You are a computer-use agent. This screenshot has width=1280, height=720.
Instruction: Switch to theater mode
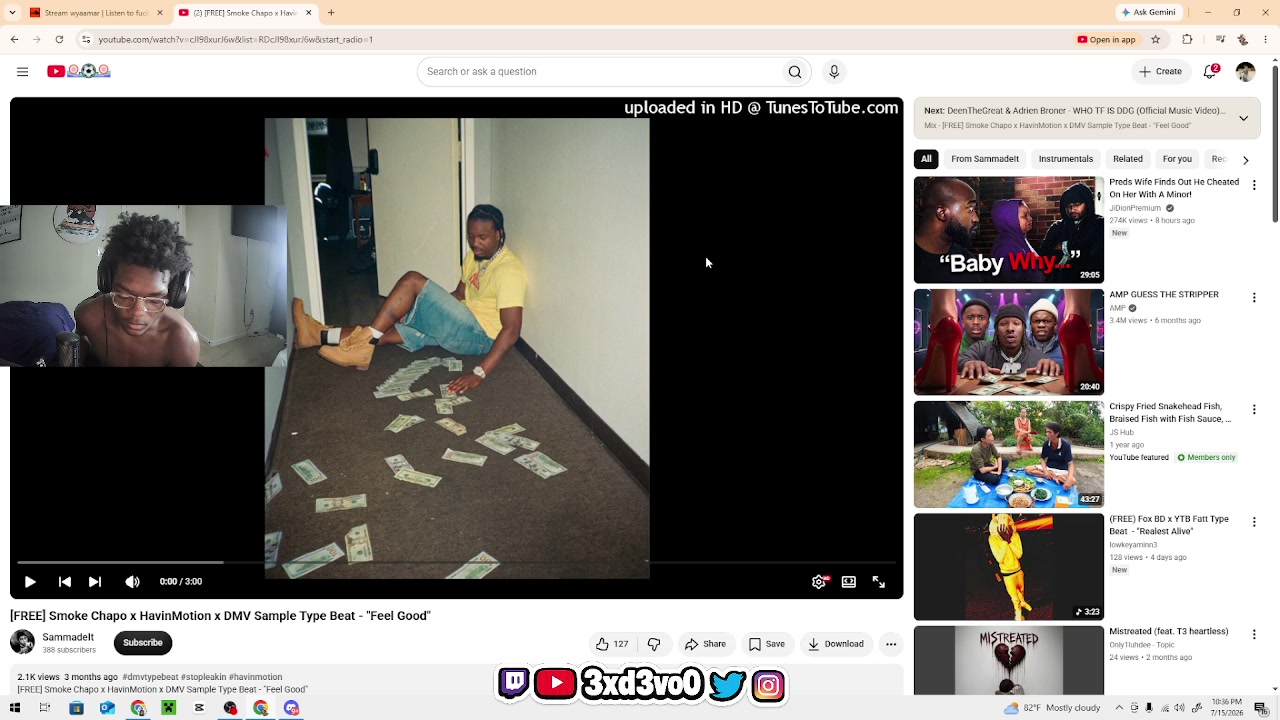[x=849, y=582]
